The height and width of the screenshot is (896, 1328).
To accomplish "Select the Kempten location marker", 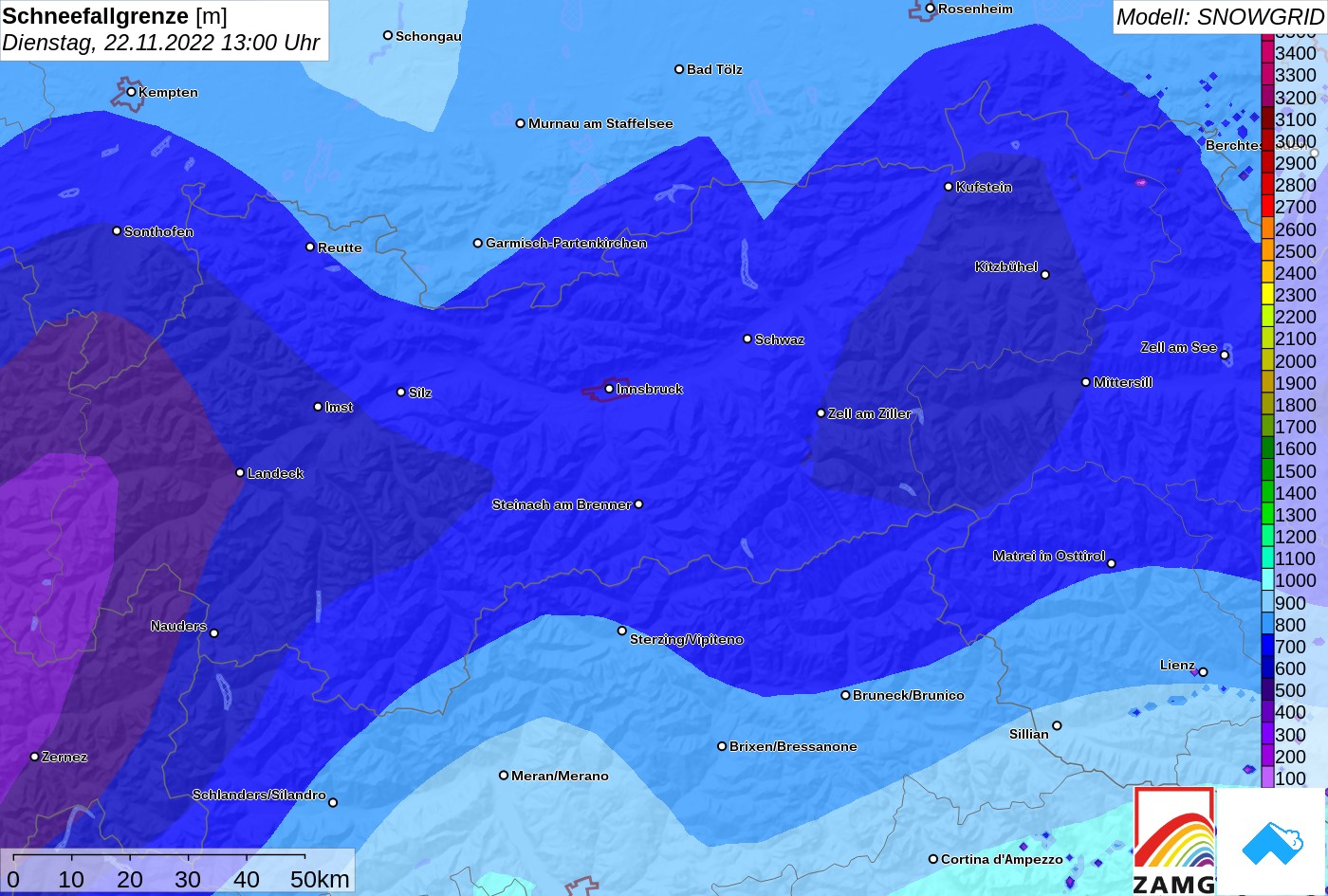I will 131,92.
